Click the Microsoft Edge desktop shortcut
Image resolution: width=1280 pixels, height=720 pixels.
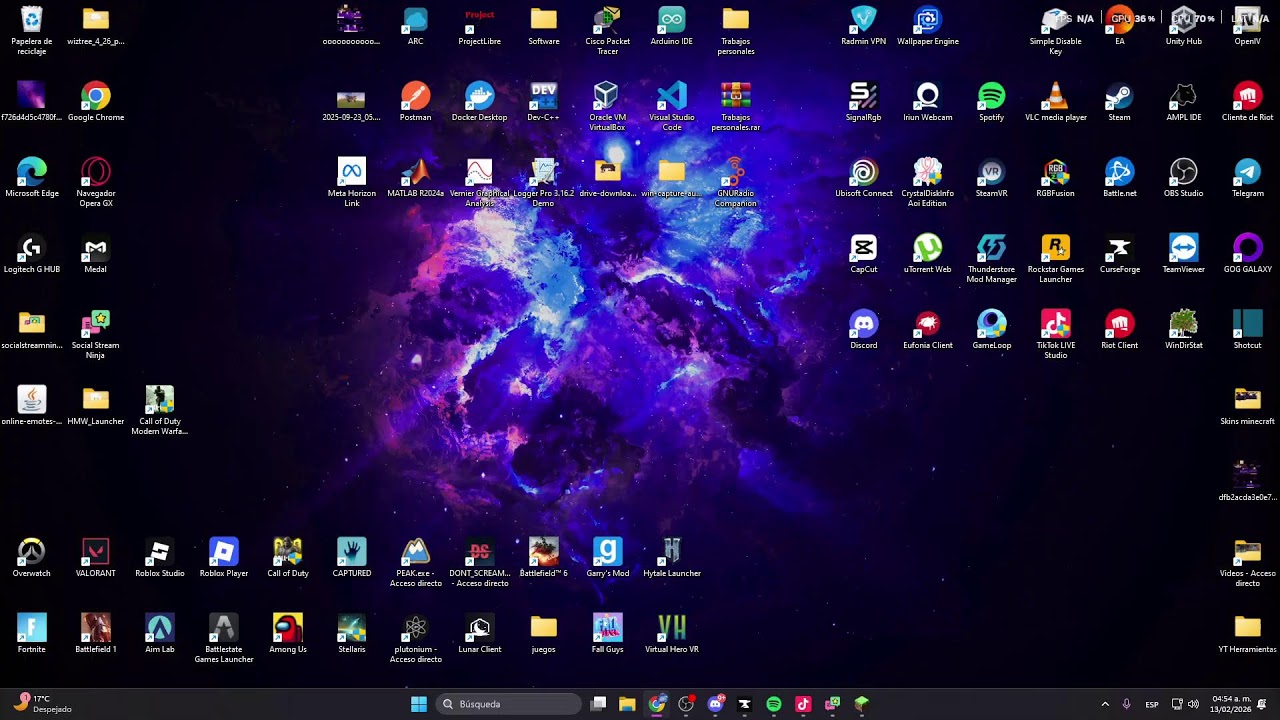pos(32,173)
